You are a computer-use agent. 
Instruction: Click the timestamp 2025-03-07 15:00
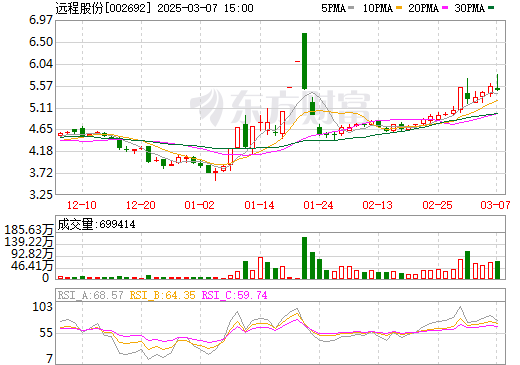pos(205,8)
